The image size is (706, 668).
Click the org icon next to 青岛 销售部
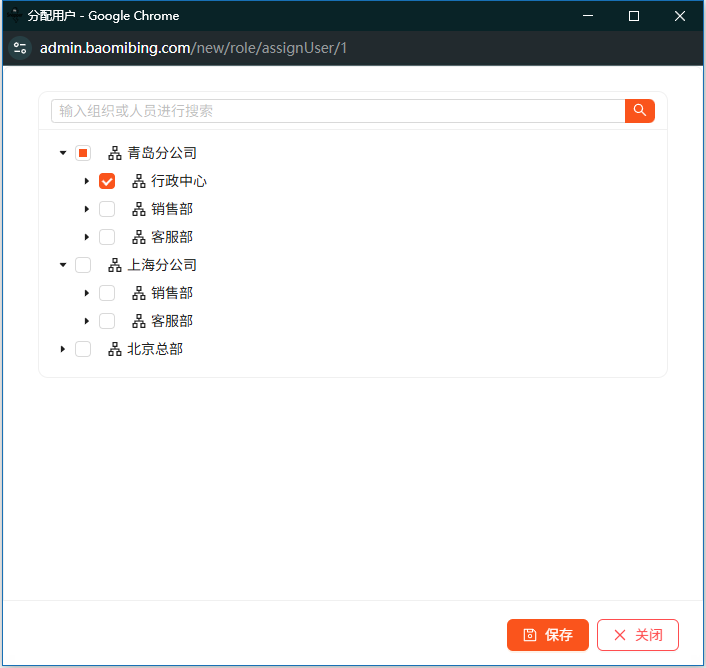139,209
